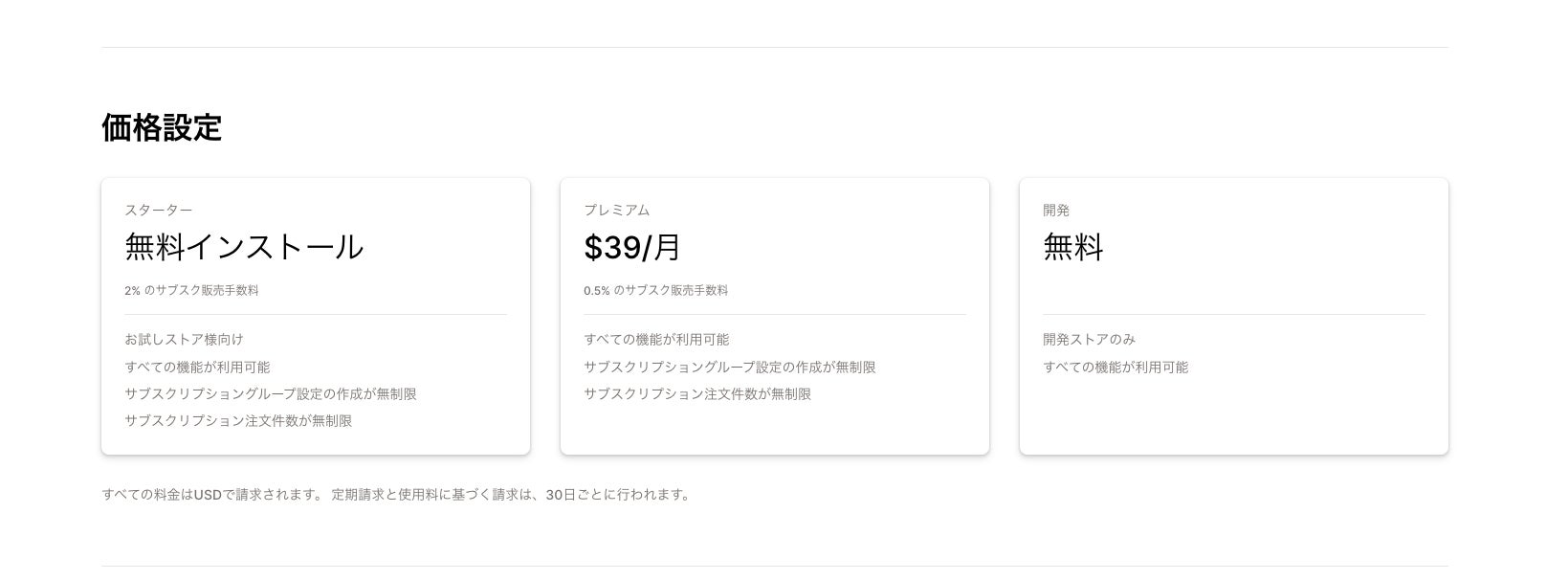
Task: Select the お試しストア様向け feature line
Action: (x=184, y=340)
